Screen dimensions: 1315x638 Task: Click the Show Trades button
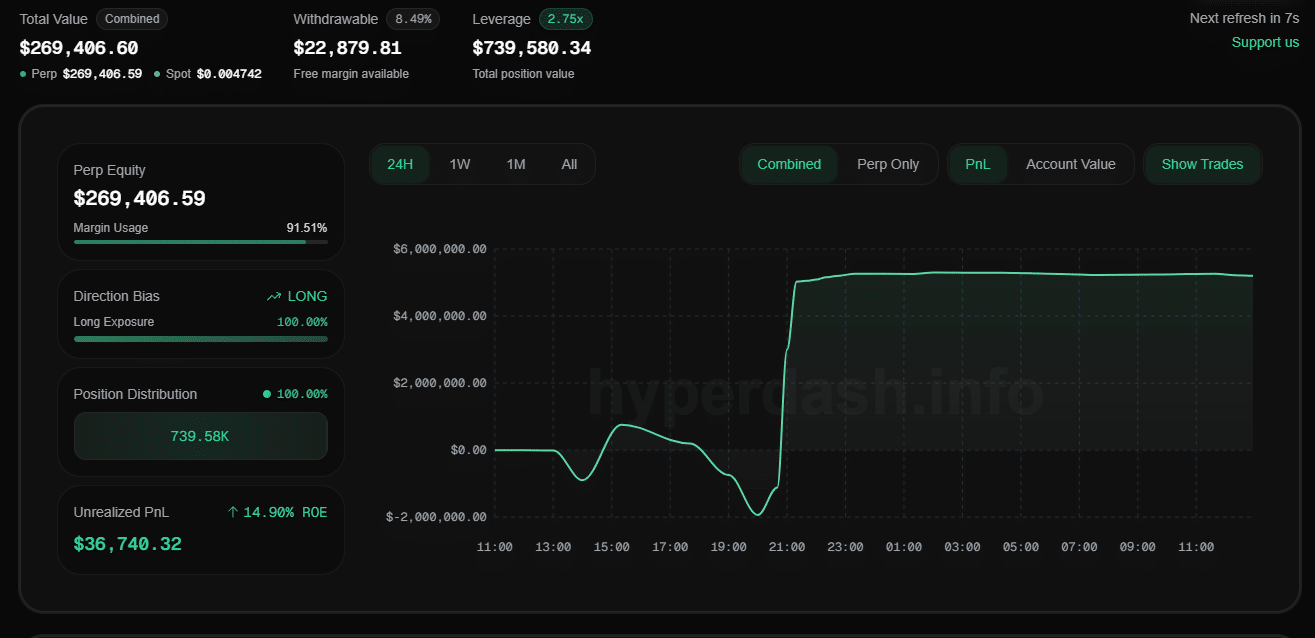1202,164
